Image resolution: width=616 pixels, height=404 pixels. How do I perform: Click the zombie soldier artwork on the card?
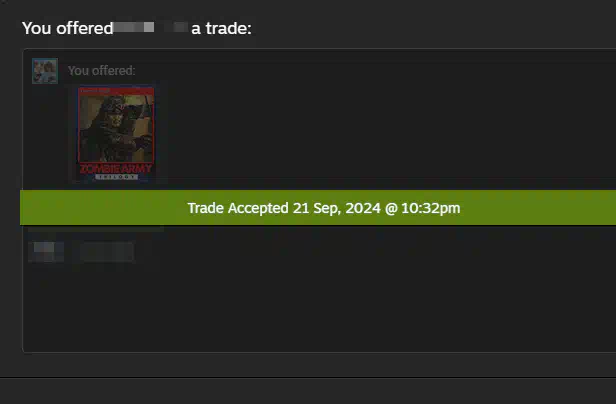(x=116, y=127)
